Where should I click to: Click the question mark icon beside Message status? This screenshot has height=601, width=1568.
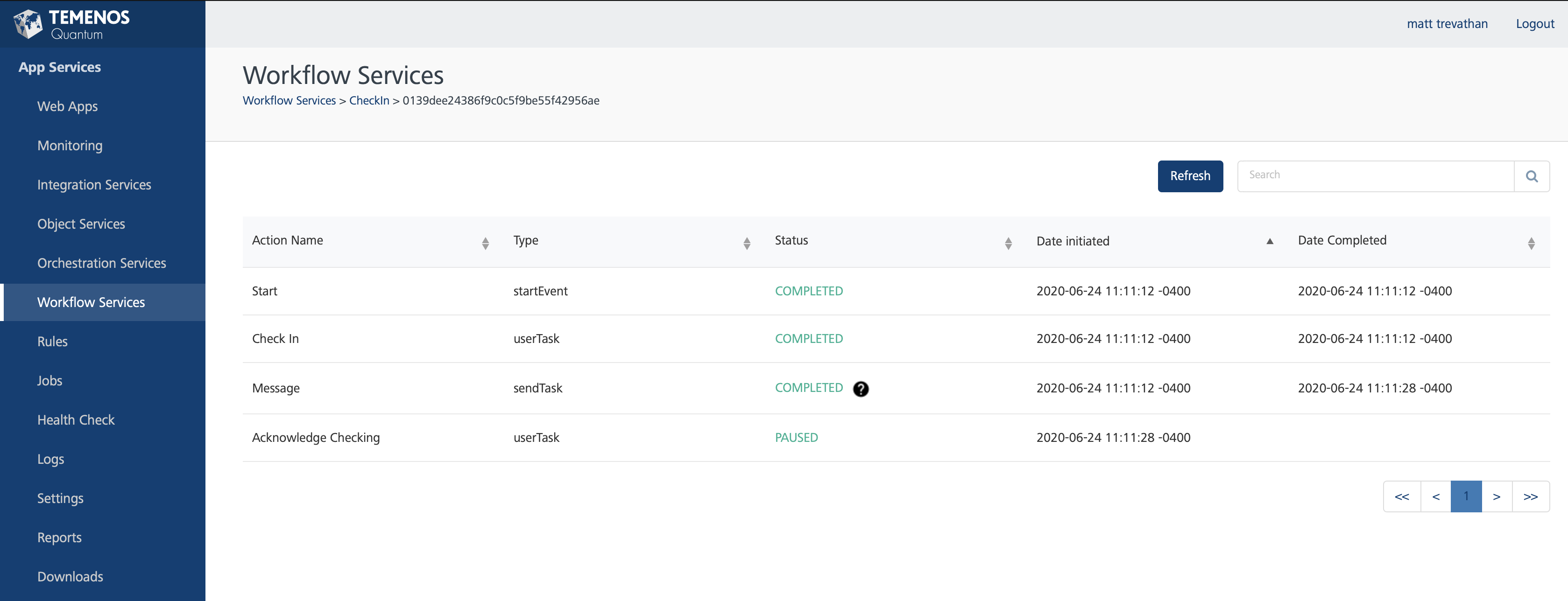(861, 389)
